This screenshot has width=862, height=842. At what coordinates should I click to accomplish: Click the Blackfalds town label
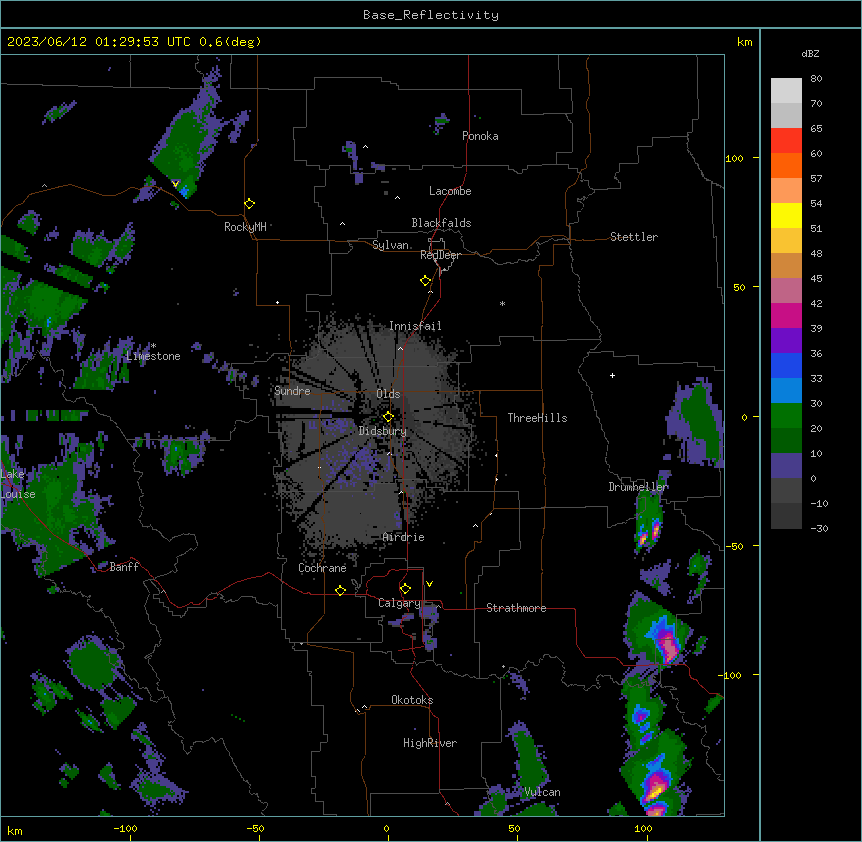(441, 223)
